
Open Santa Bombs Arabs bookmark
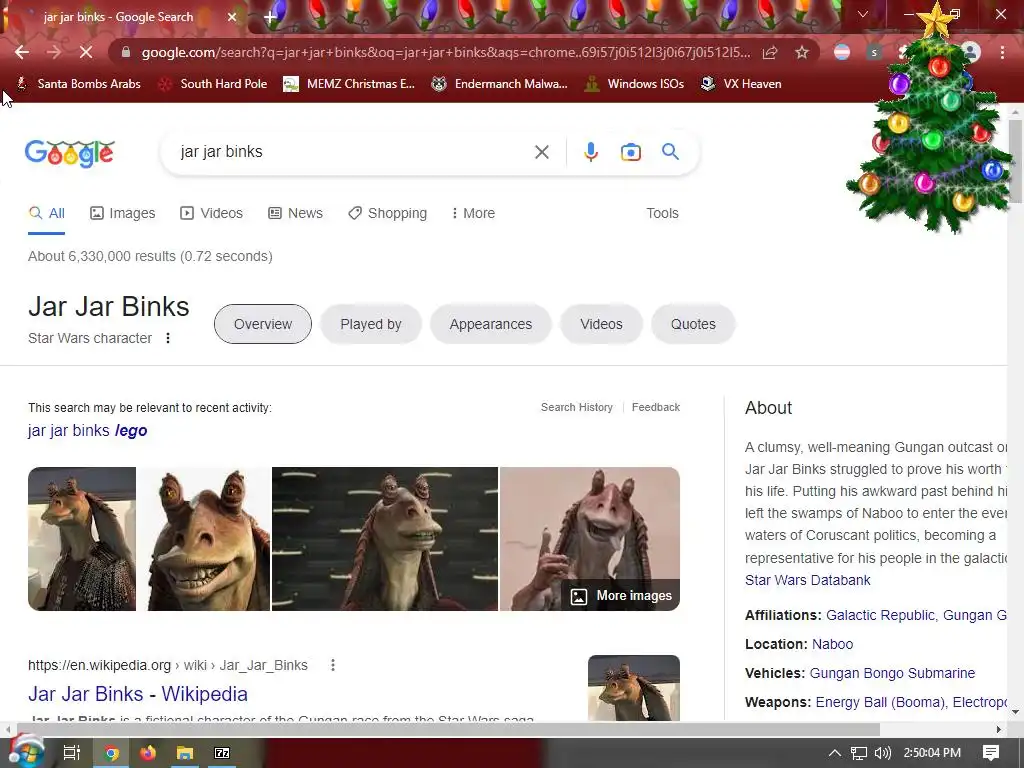tap(78, 84)
